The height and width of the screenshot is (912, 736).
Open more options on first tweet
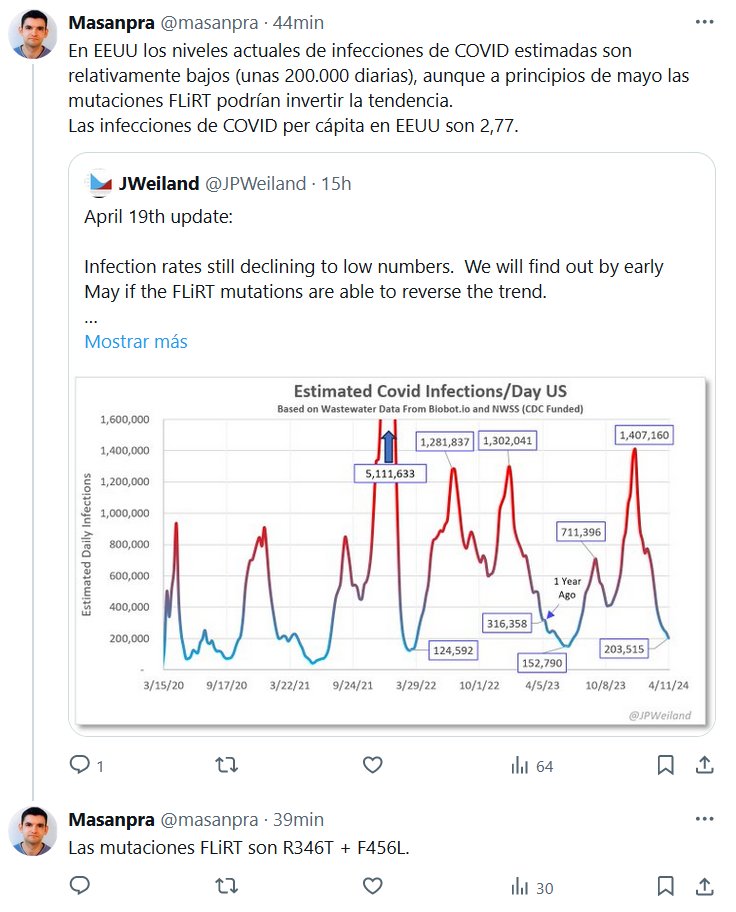click(704, 22)
